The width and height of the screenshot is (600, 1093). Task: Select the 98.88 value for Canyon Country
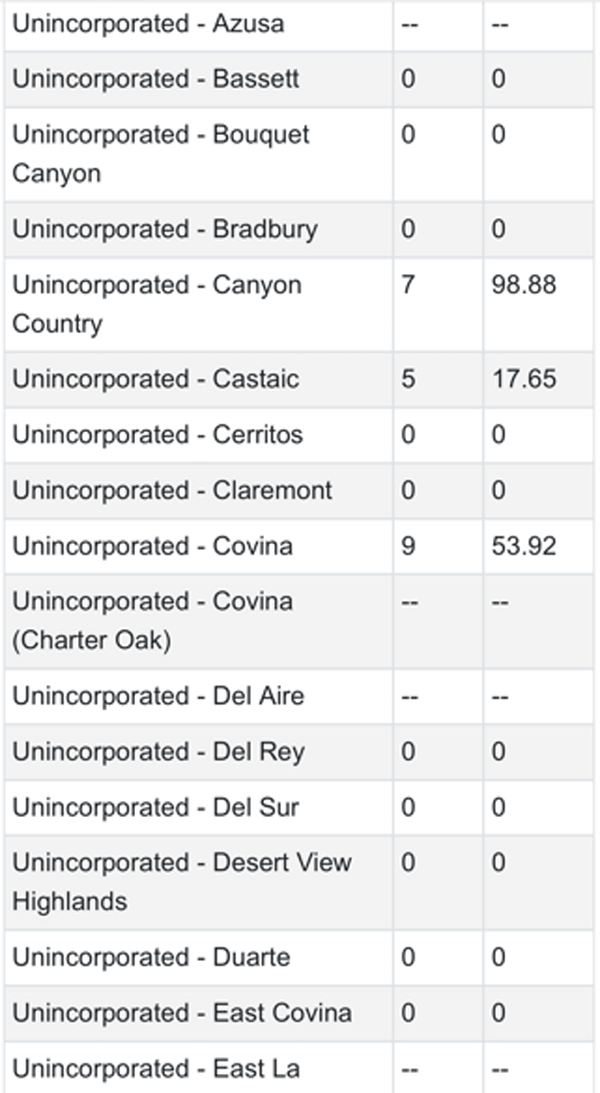tap(523, 284)
